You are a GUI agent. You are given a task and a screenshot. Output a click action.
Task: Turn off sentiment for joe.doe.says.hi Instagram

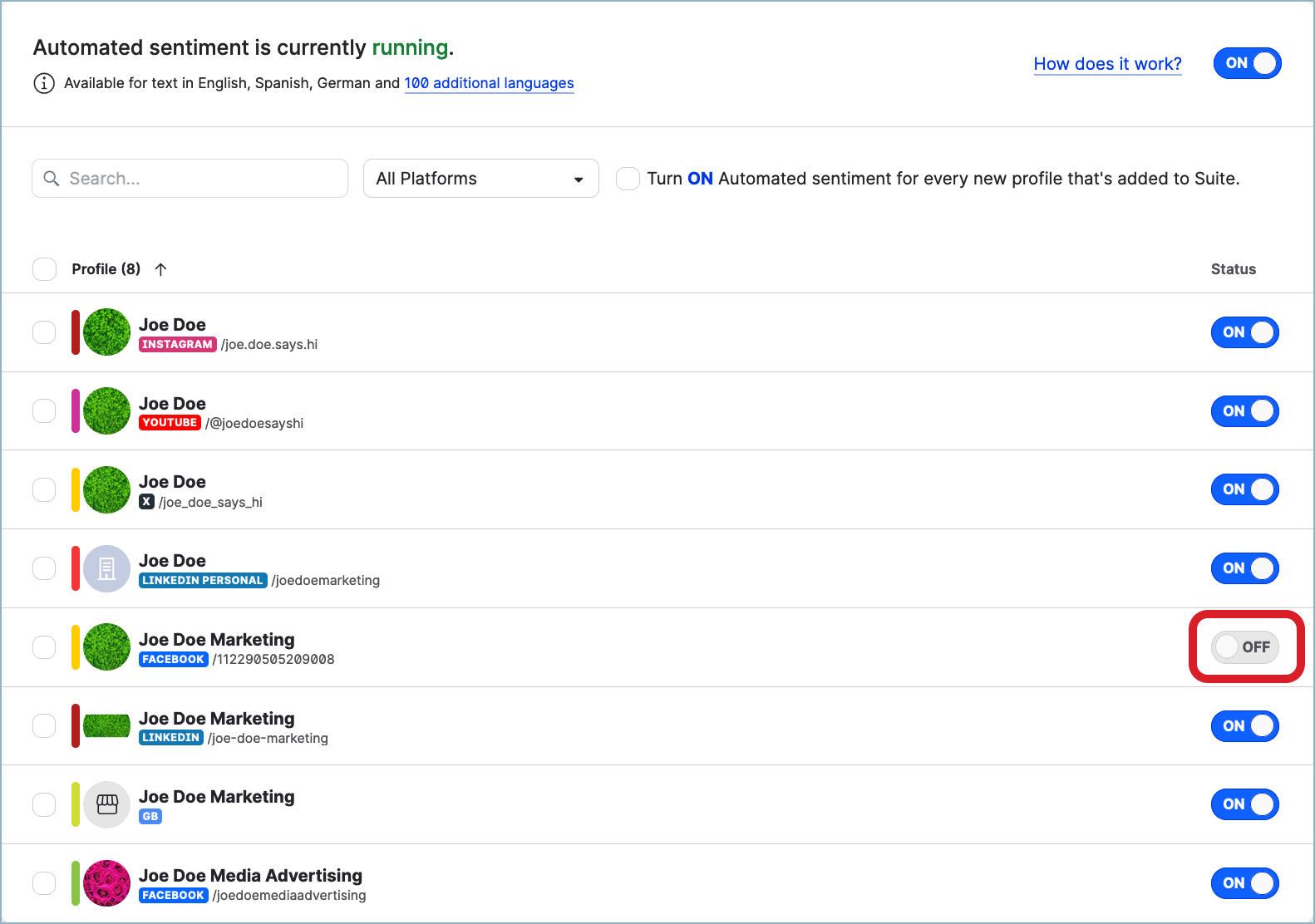pyautogui.click(x=1245, y=332)
